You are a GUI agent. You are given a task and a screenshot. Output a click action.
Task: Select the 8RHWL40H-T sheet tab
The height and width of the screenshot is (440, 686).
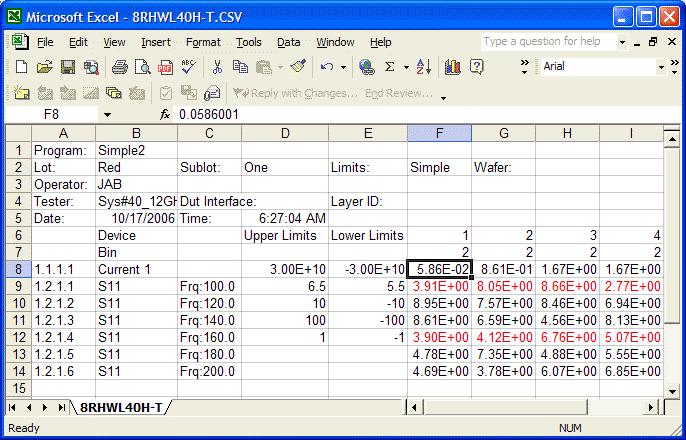click(x=121, y=408)
